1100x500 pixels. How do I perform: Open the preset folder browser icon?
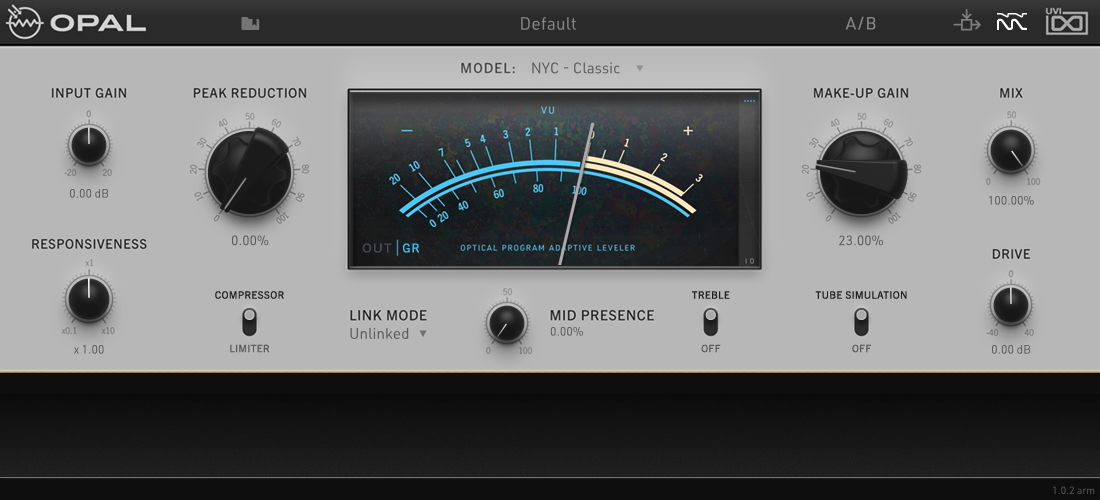pyautogui.click(x=250, y=23)
